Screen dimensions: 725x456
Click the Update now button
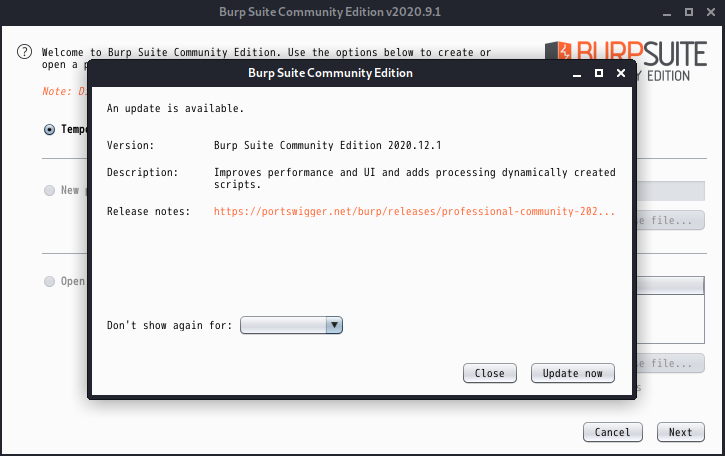tap(572, 373)
